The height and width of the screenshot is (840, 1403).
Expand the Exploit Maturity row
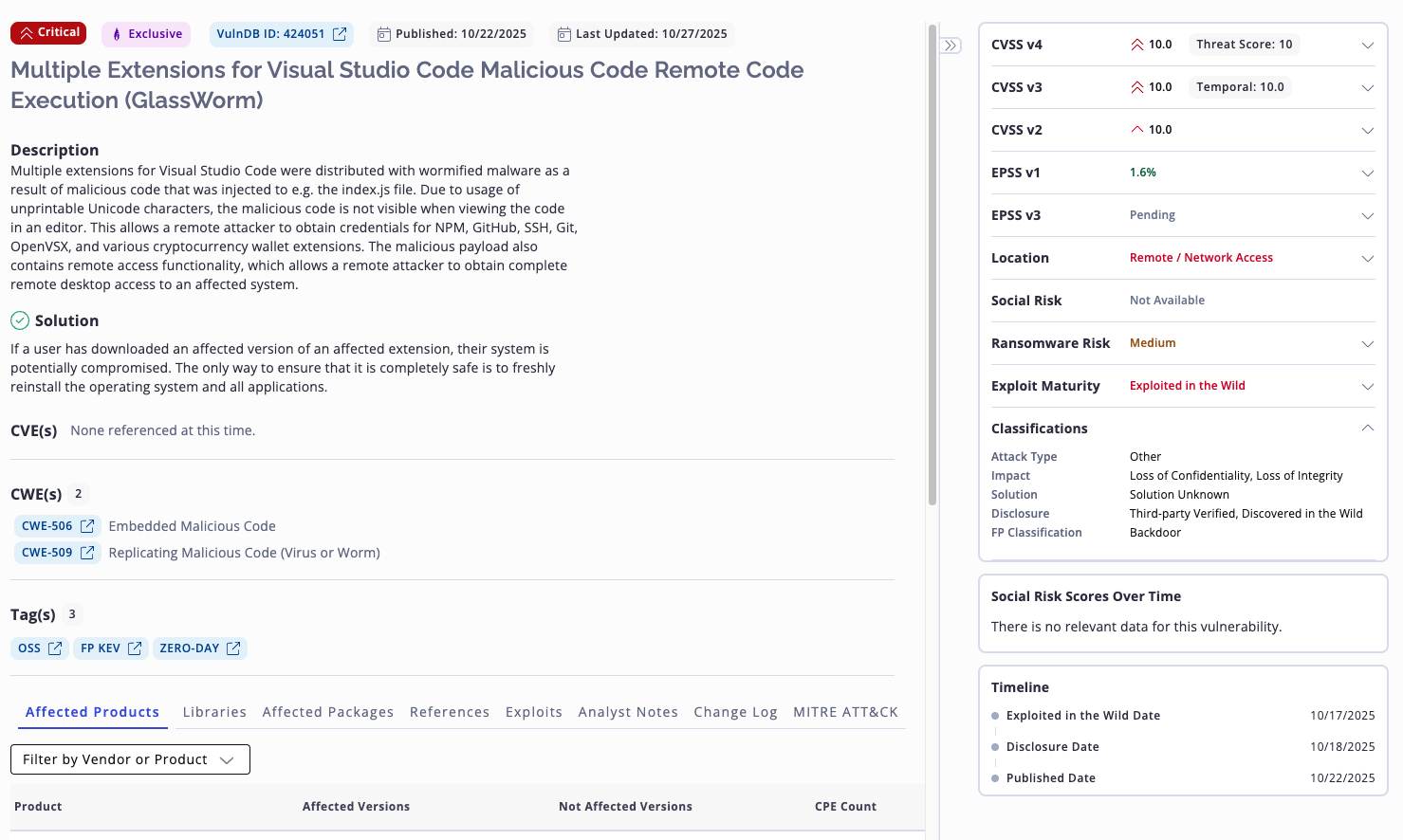click(1367, 386)
